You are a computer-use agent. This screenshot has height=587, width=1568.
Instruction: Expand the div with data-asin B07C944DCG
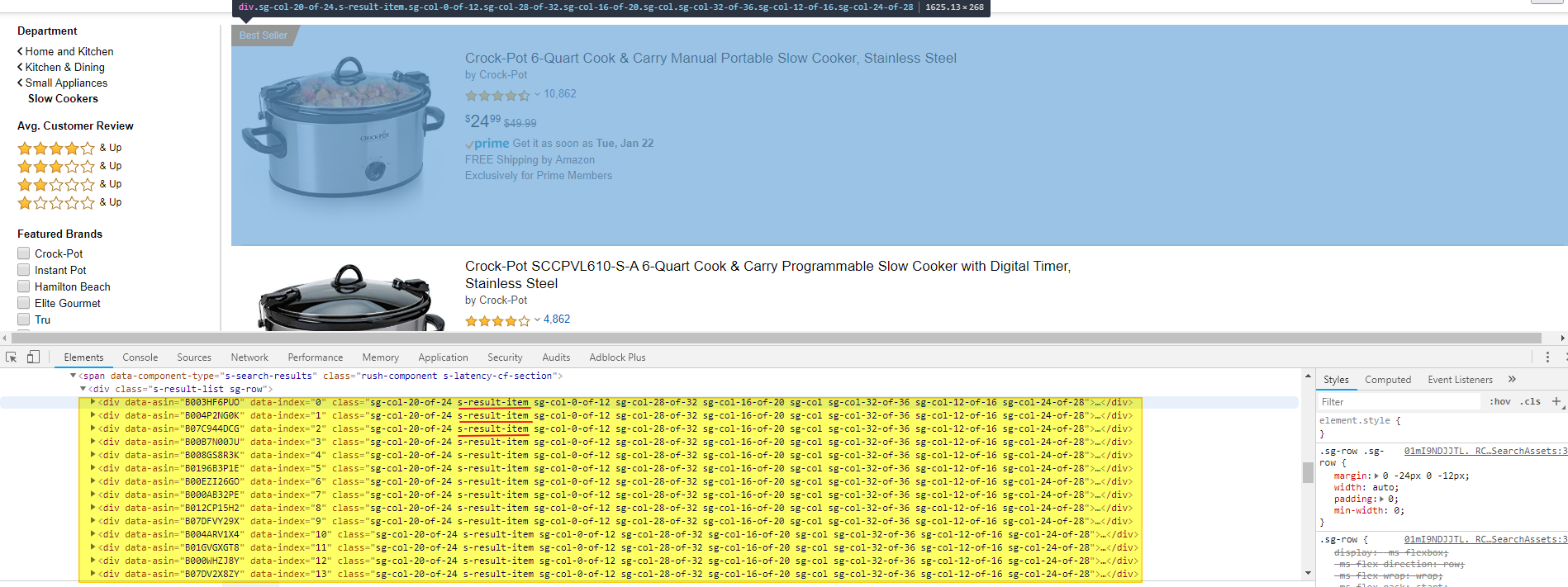93,428
